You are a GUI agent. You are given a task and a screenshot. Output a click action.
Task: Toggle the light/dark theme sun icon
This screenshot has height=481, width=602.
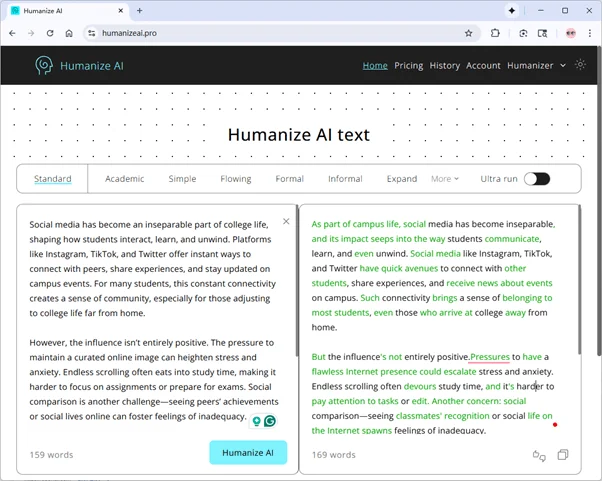tap(581, 65)
